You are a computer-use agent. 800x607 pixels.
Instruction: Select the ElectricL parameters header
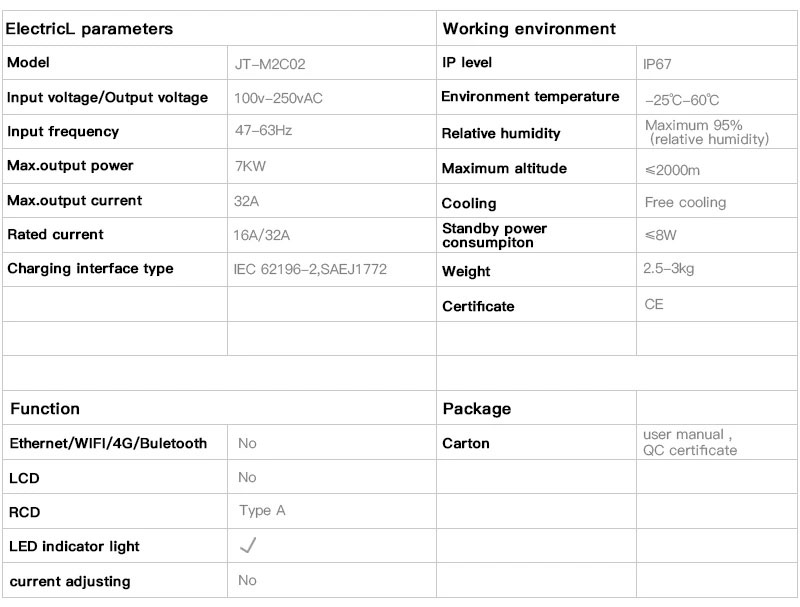(x=89, y=29)
